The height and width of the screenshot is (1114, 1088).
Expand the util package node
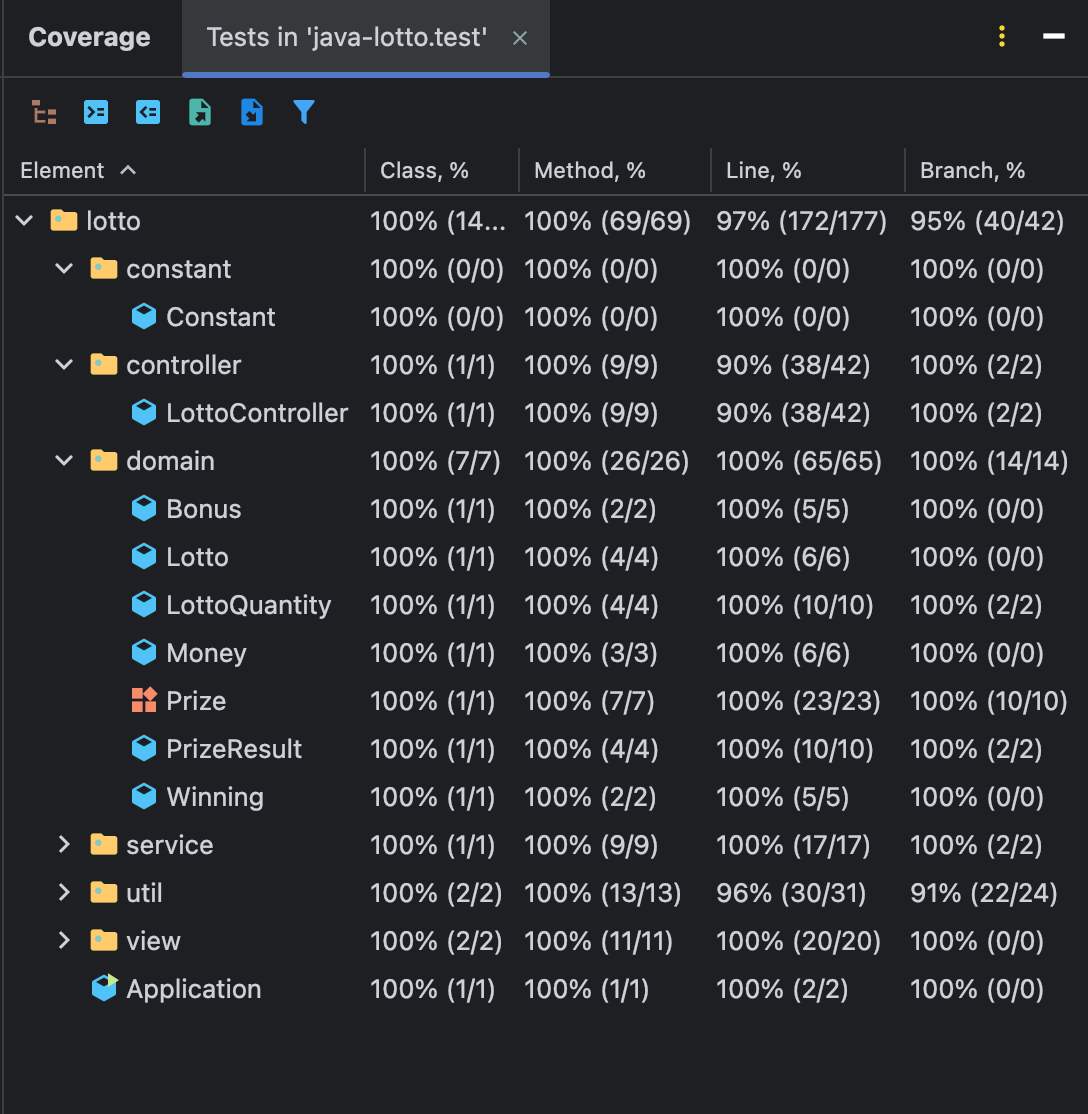pos(64,892)
